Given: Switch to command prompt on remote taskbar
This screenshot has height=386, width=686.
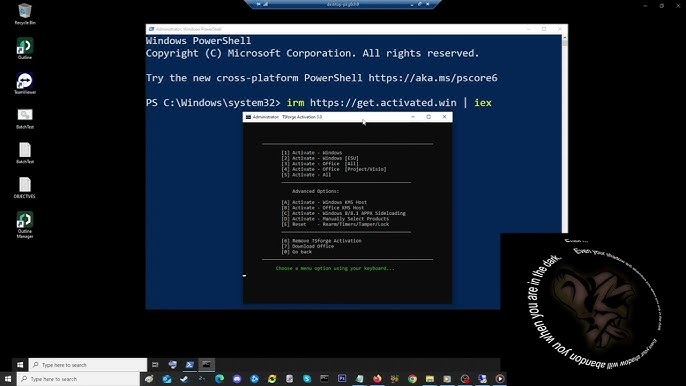Looking at the screenshot, I should [206, 365].
